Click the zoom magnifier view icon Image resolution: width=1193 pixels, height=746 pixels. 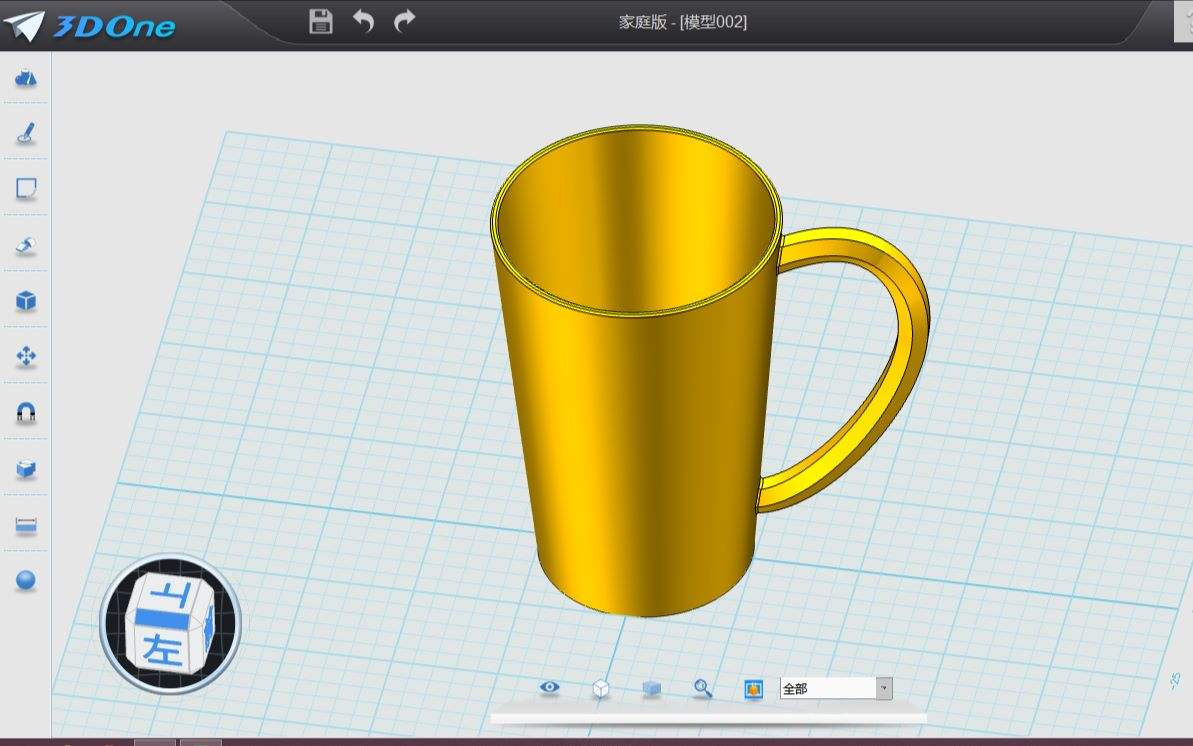pyautogui.click(x=703, y=688)
